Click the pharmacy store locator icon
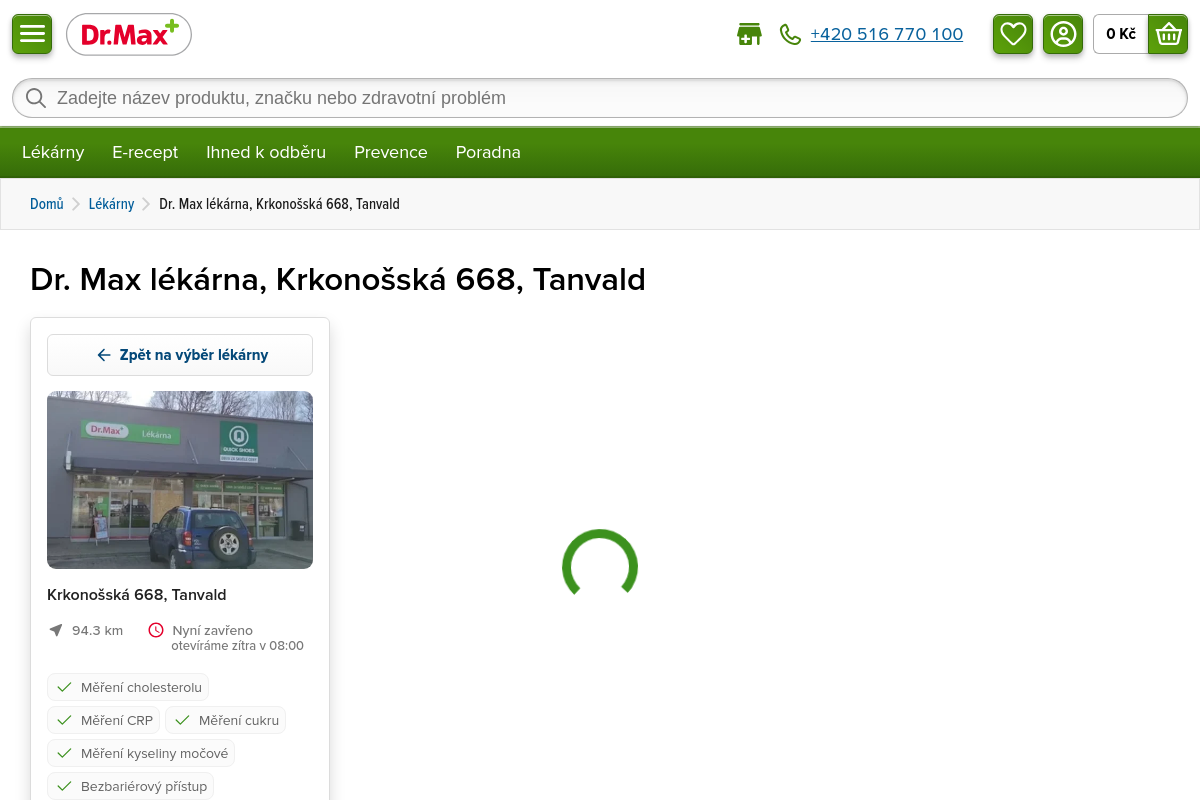 click(x=749, y=35)
